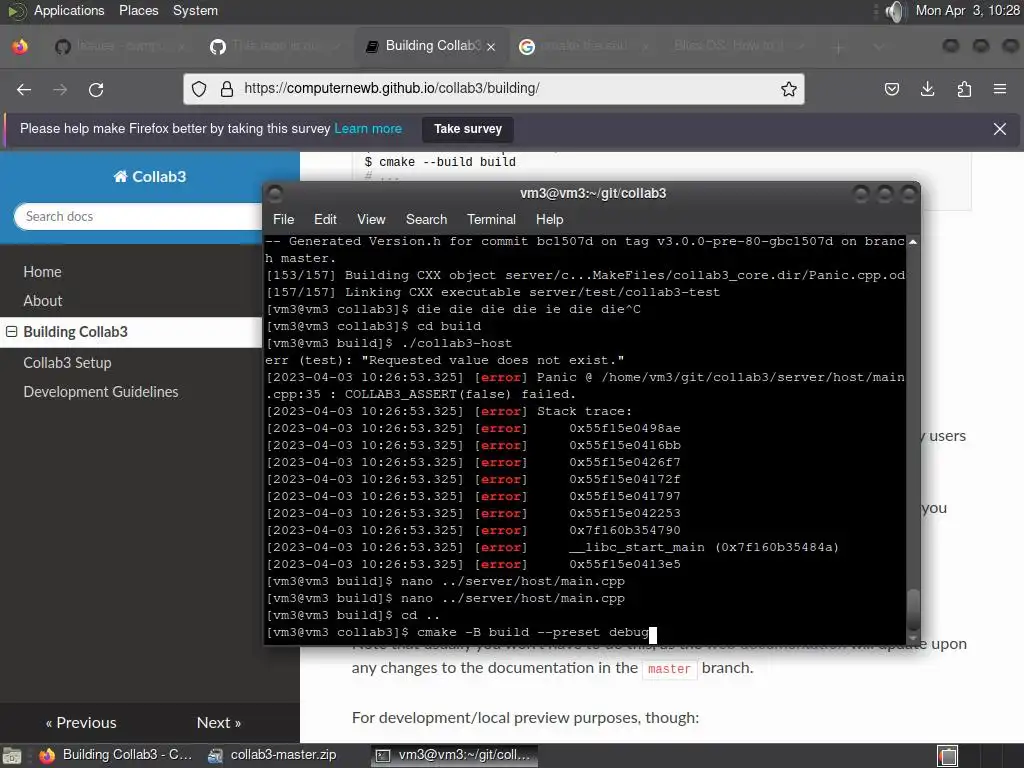Click the terminal scrollbar up arrow
This screenshot has height=768, width=1024.
pyautogui.click(x=913, y=242)
